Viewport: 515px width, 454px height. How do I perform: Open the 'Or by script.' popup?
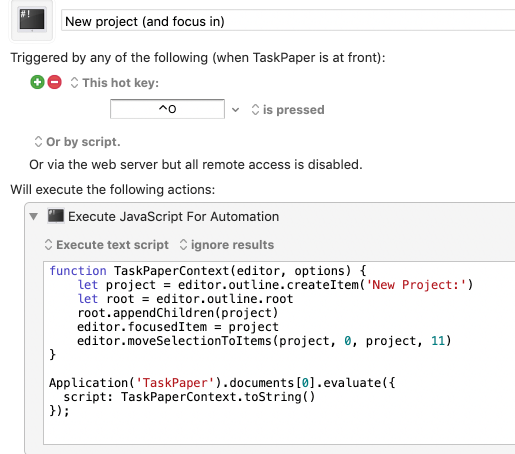click(x=77, y=142)
